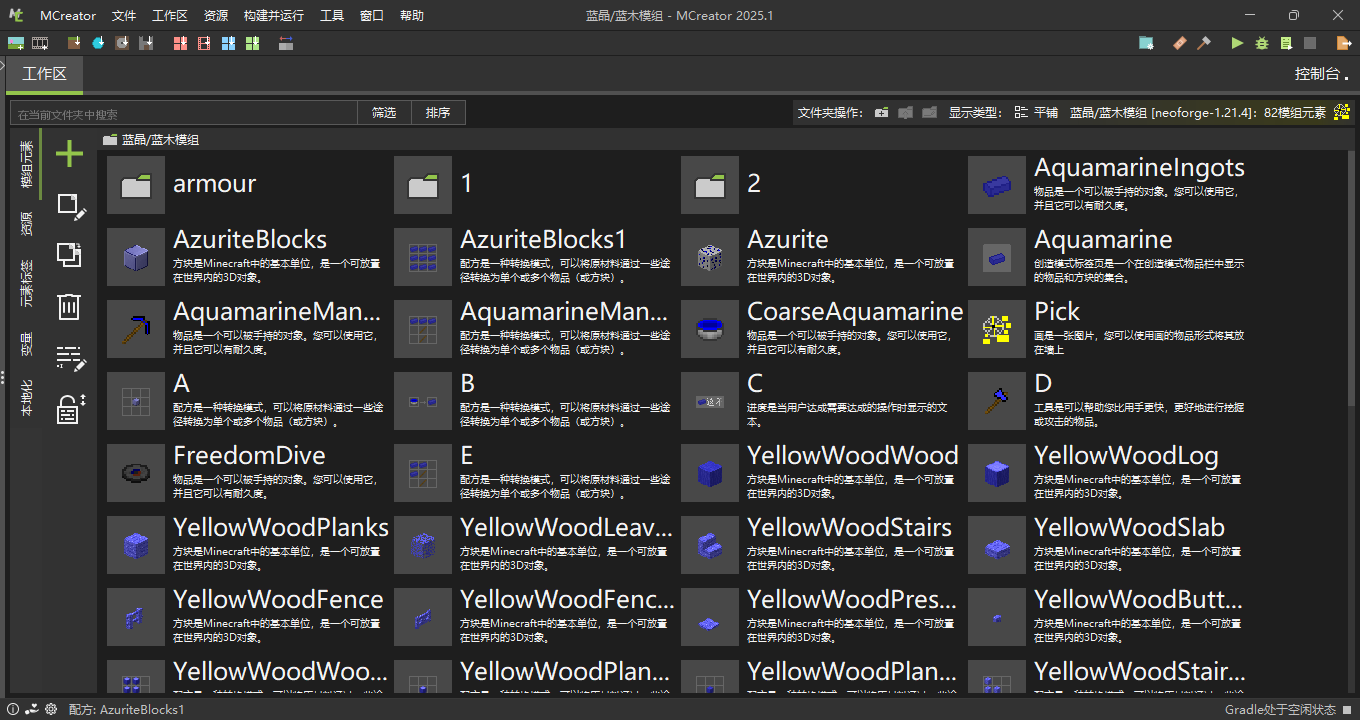Click the edit element pencil icon
Viewport: 1360px width, 720px height.
point(71,207)
